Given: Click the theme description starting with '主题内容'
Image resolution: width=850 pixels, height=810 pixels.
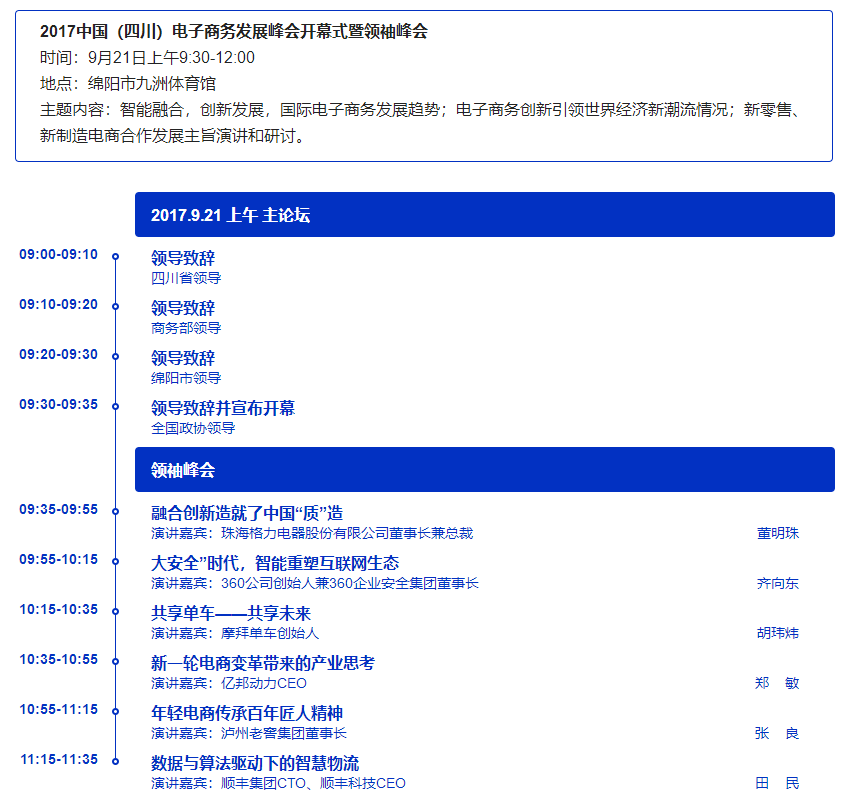Looking at the screenshot, I should pyautogui.click(x=420, y=123).
